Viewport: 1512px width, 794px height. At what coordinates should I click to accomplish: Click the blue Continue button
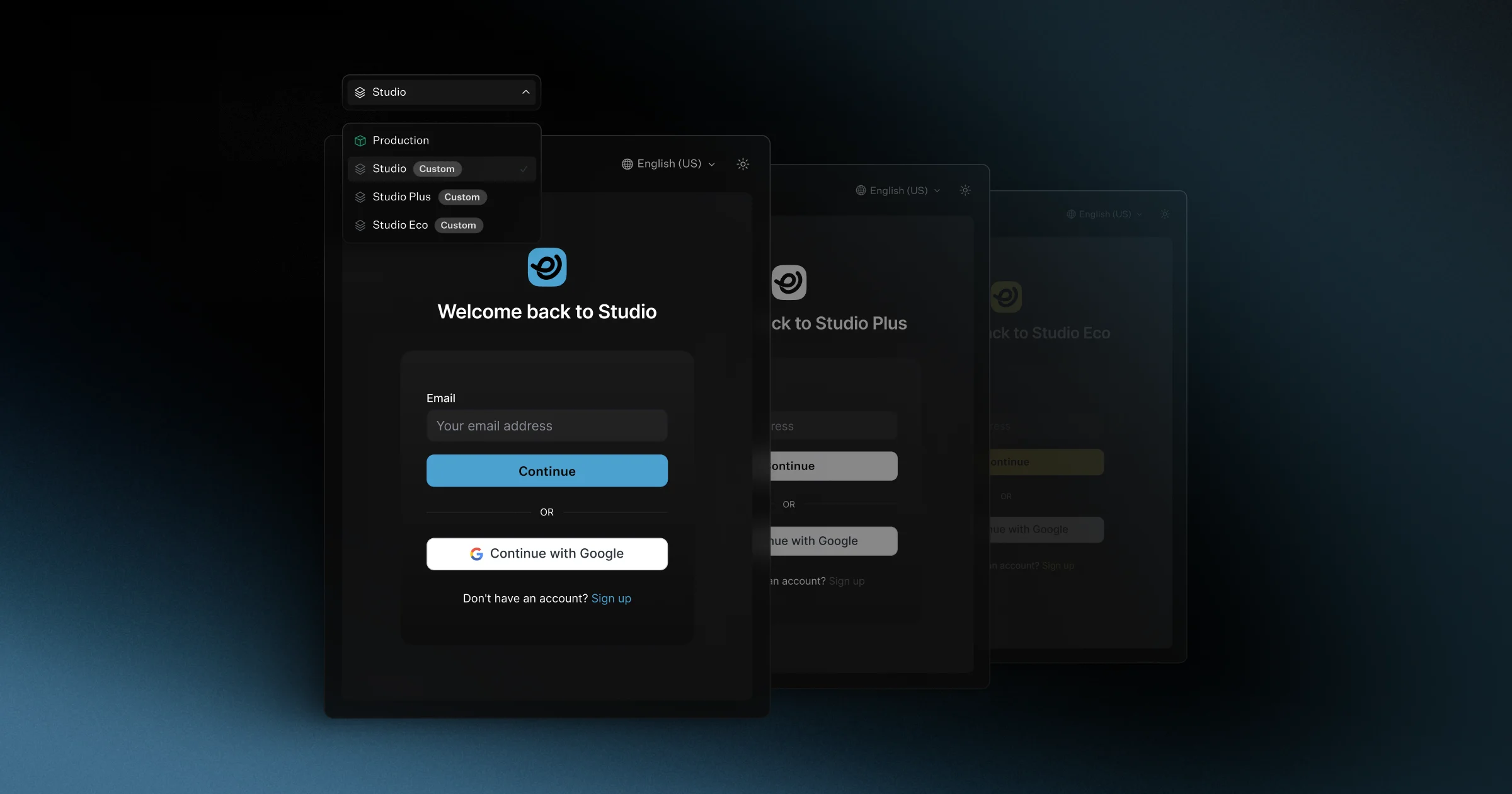(x=547, y=471)
